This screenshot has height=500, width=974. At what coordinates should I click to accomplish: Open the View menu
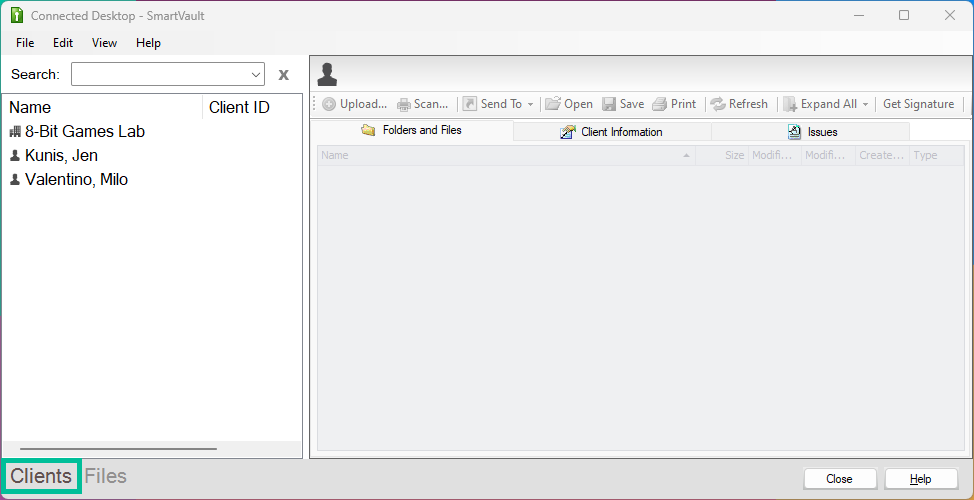(x=104, y=43)
